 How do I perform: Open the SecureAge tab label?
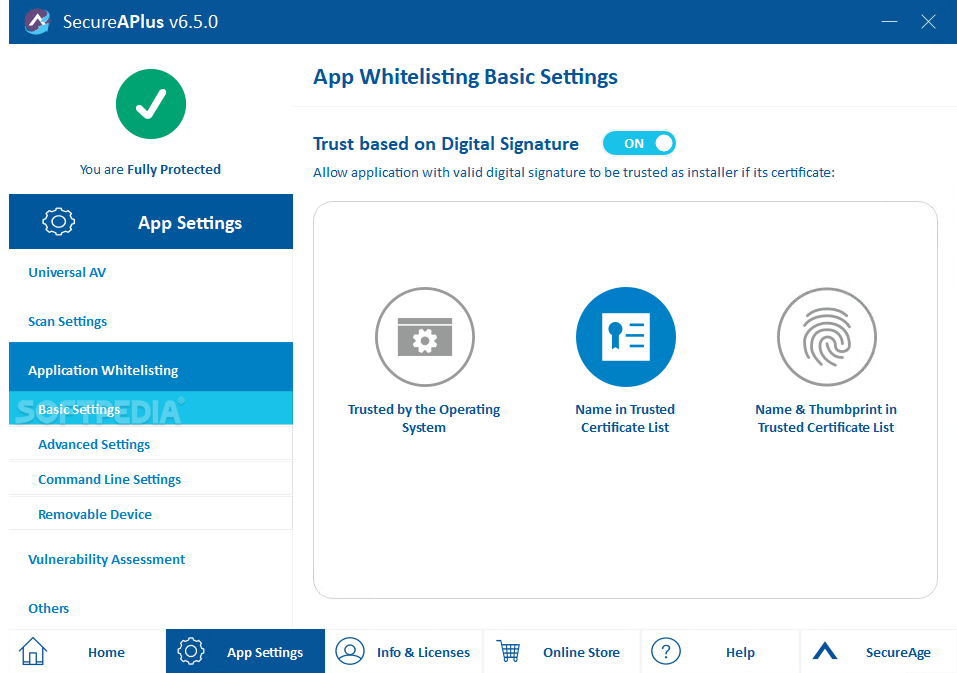pyautogui.click(x=898, y=652)
